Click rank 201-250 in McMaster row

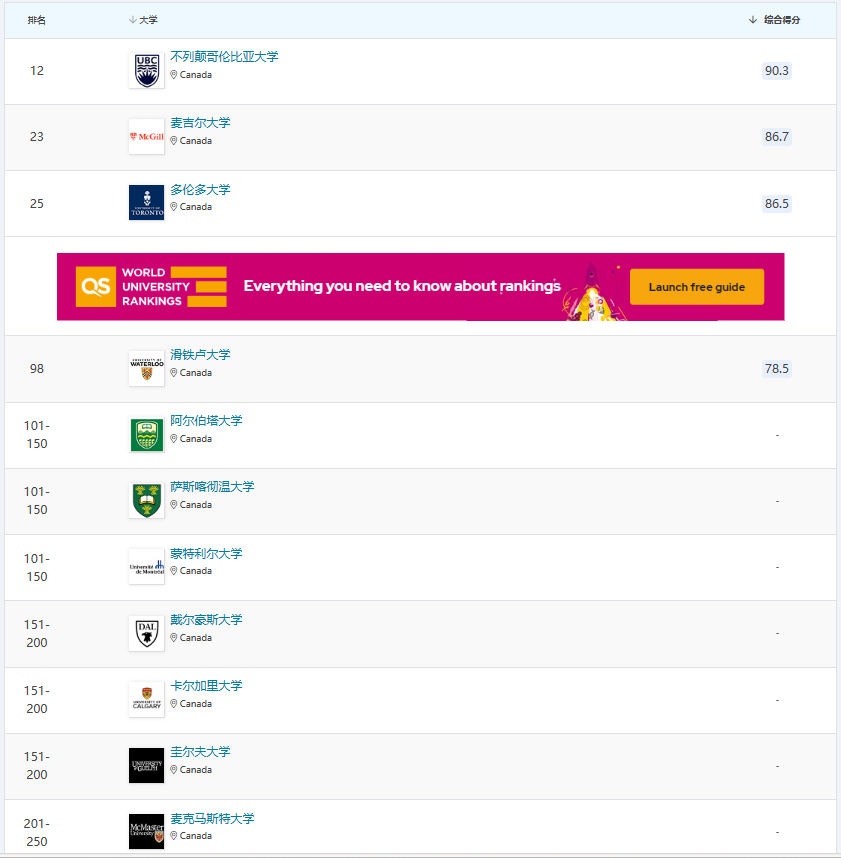[x=37, y=832]
